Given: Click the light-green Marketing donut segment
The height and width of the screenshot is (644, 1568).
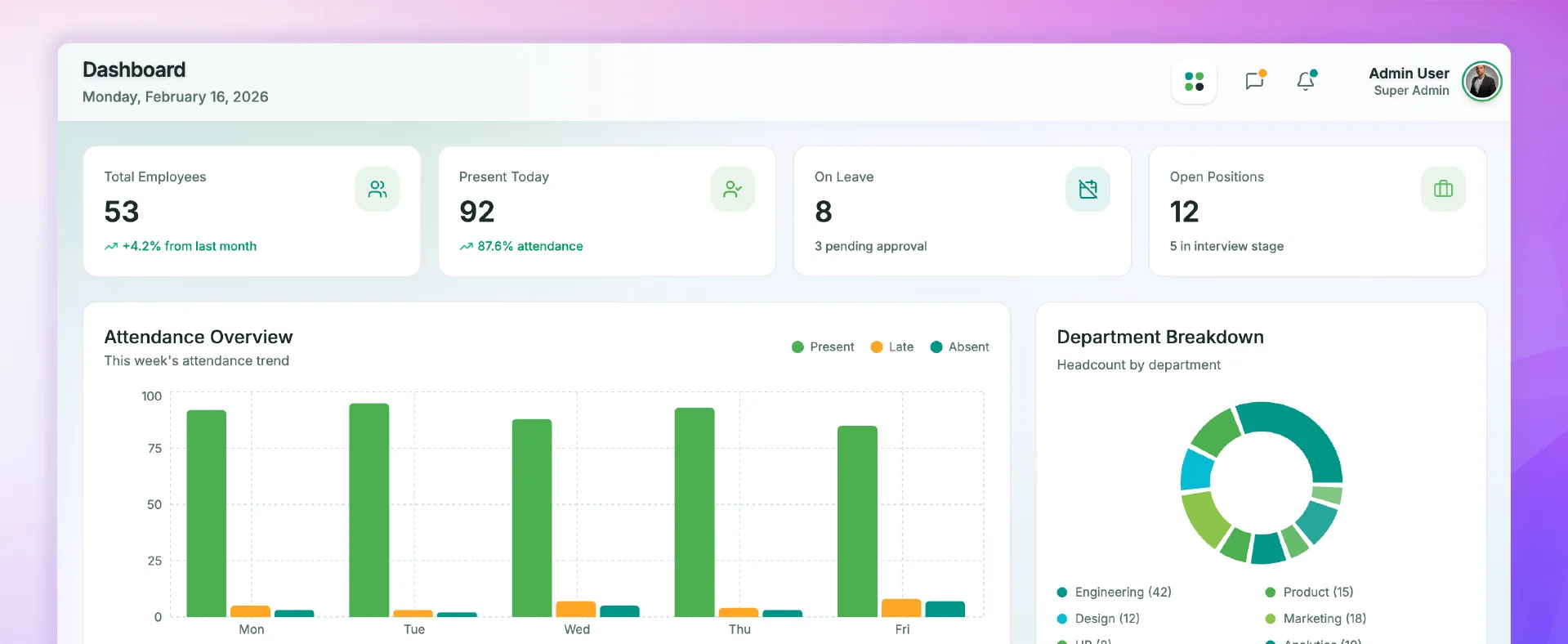Looking at the screenshot, I should click(1204, 518).
